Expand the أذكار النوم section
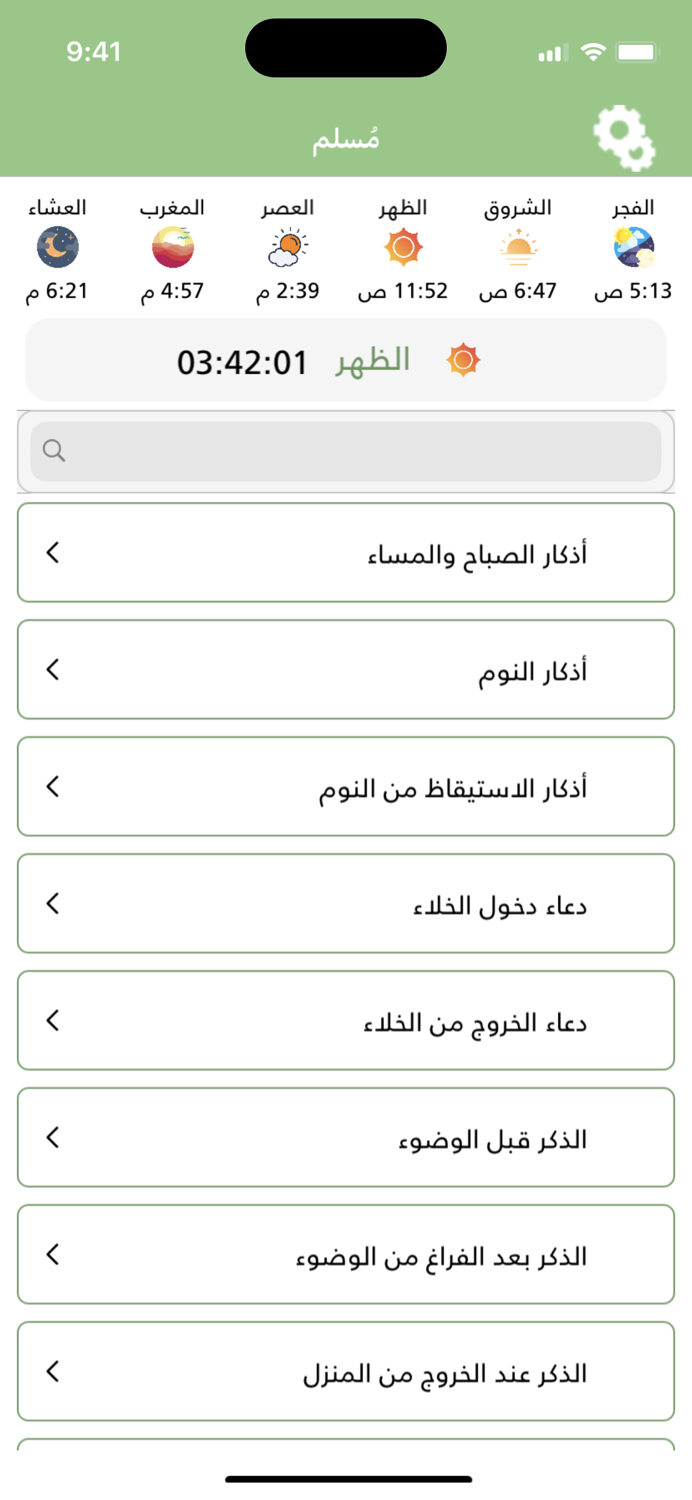This screenshot has width=692, height=1500. coord(52,669)
